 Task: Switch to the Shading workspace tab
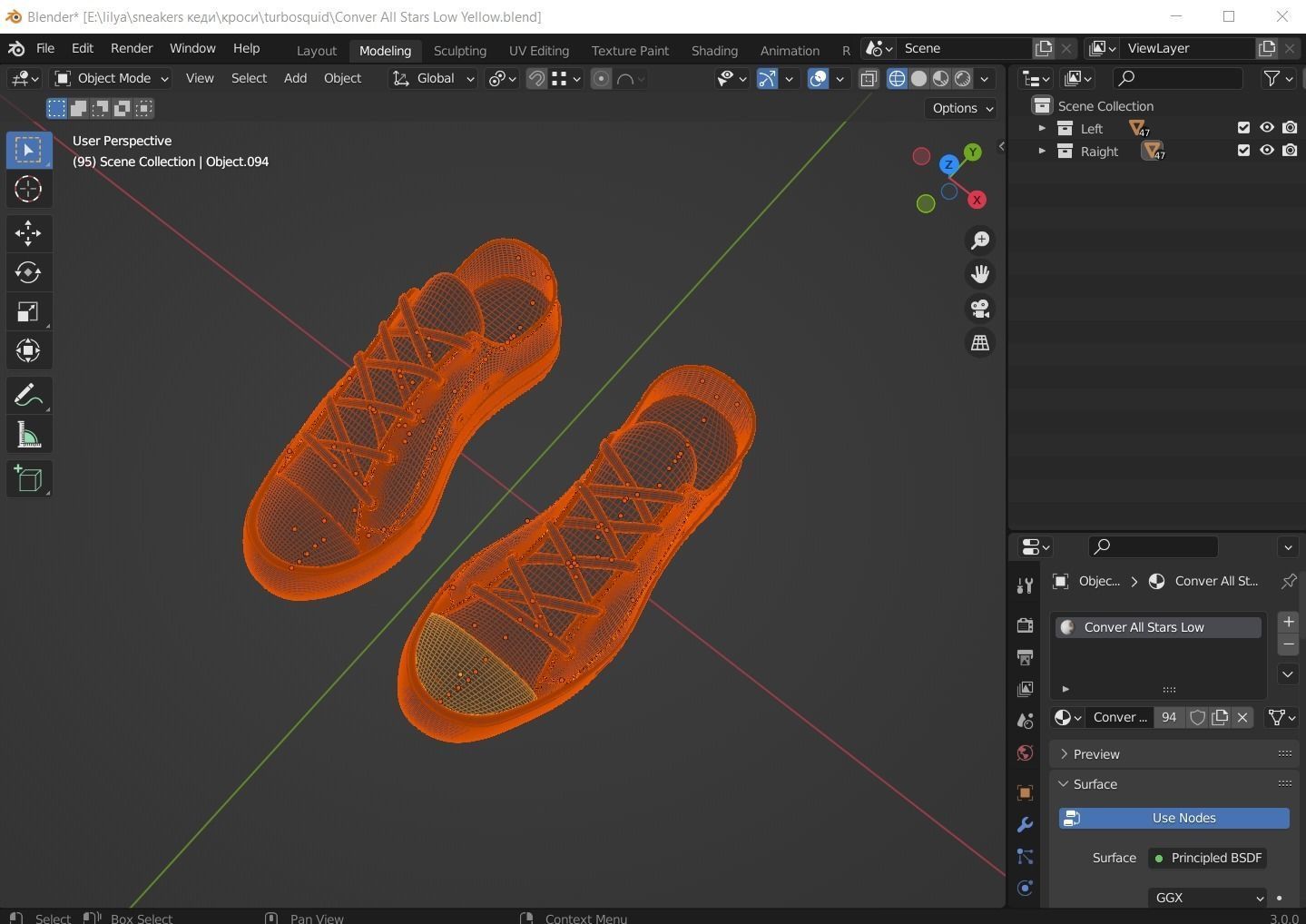[x=714, y=51]
